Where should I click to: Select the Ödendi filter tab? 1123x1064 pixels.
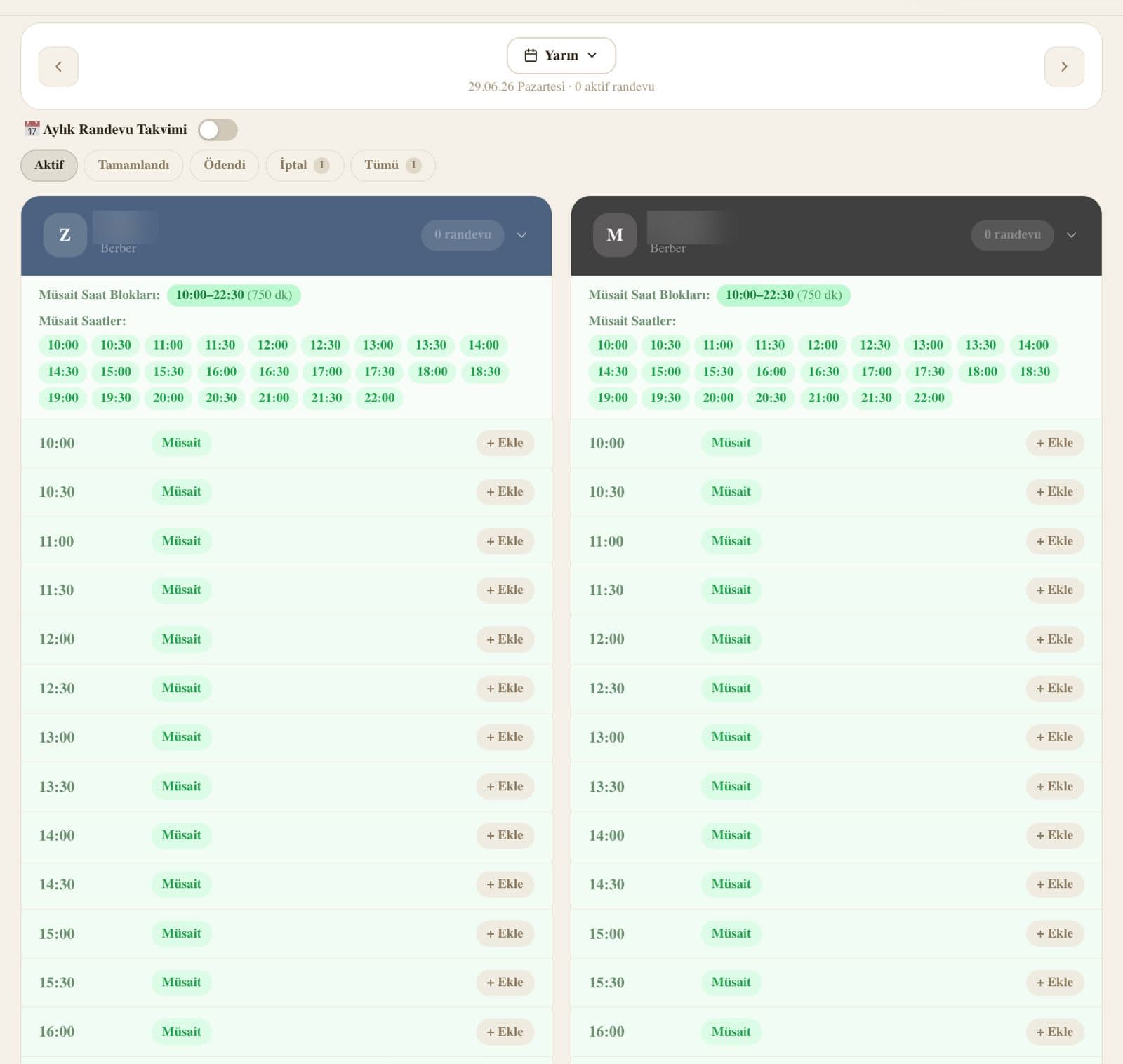(x=224, y=165)
